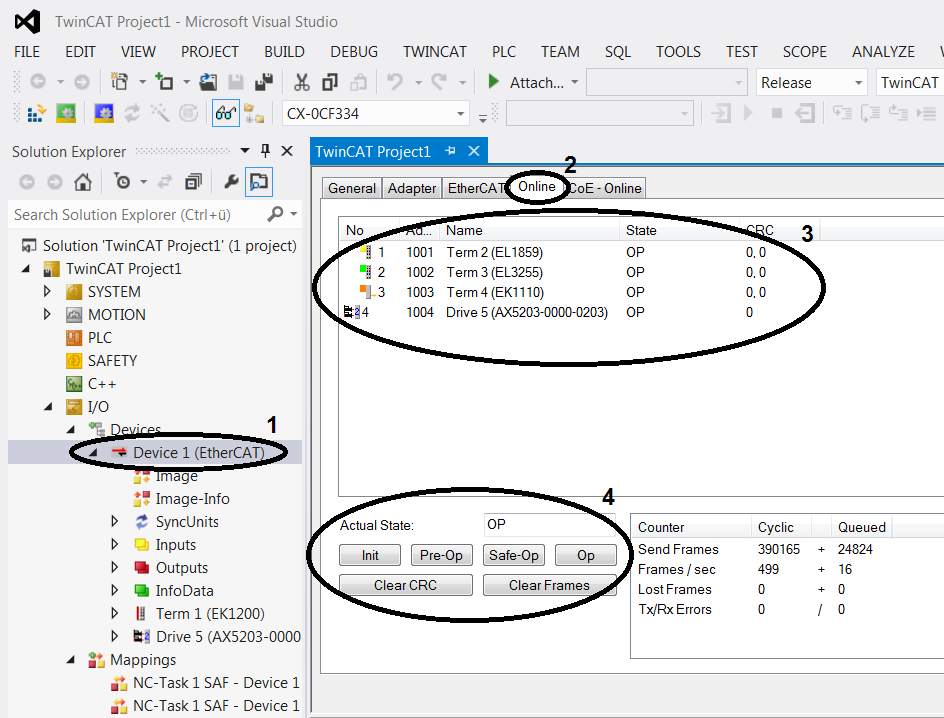This screenshot has width=944, height=718.
Task: Open the Attach dropdown arrow
Action: [x=574, y=82]
